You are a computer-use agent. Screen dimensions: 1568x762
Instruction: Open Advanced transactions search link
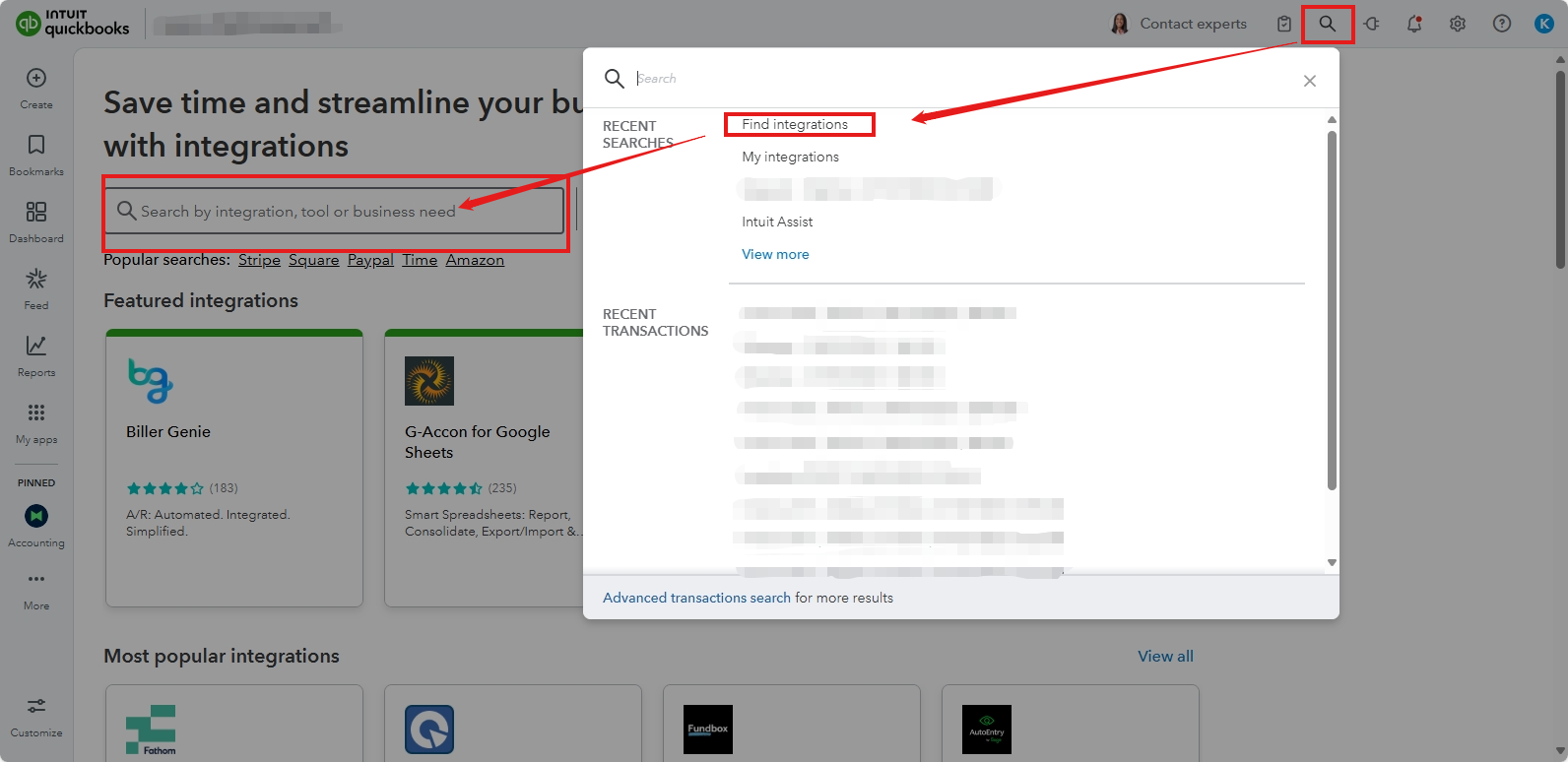pos(696,598)
